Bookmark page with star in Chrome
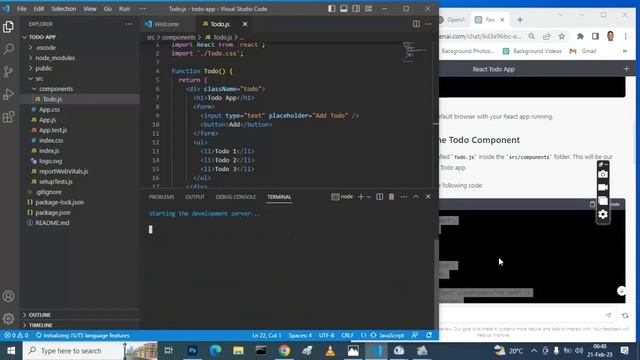The height and width of the screenshot is (360, 640). [562, 36]
